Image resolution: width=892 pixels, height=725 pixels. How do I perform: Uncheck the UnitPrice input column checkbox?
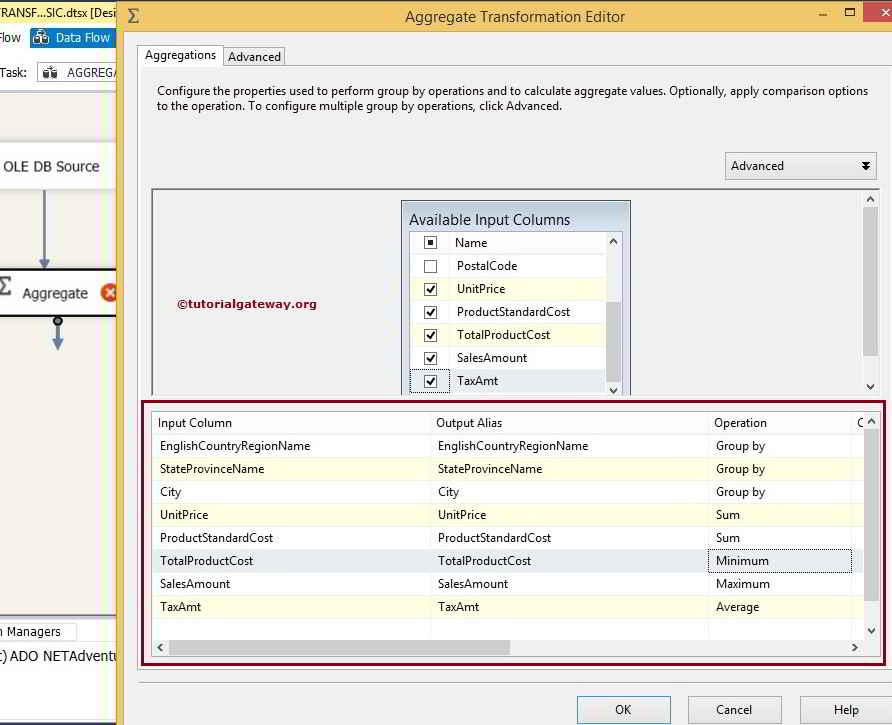click(x=430, y=289)
